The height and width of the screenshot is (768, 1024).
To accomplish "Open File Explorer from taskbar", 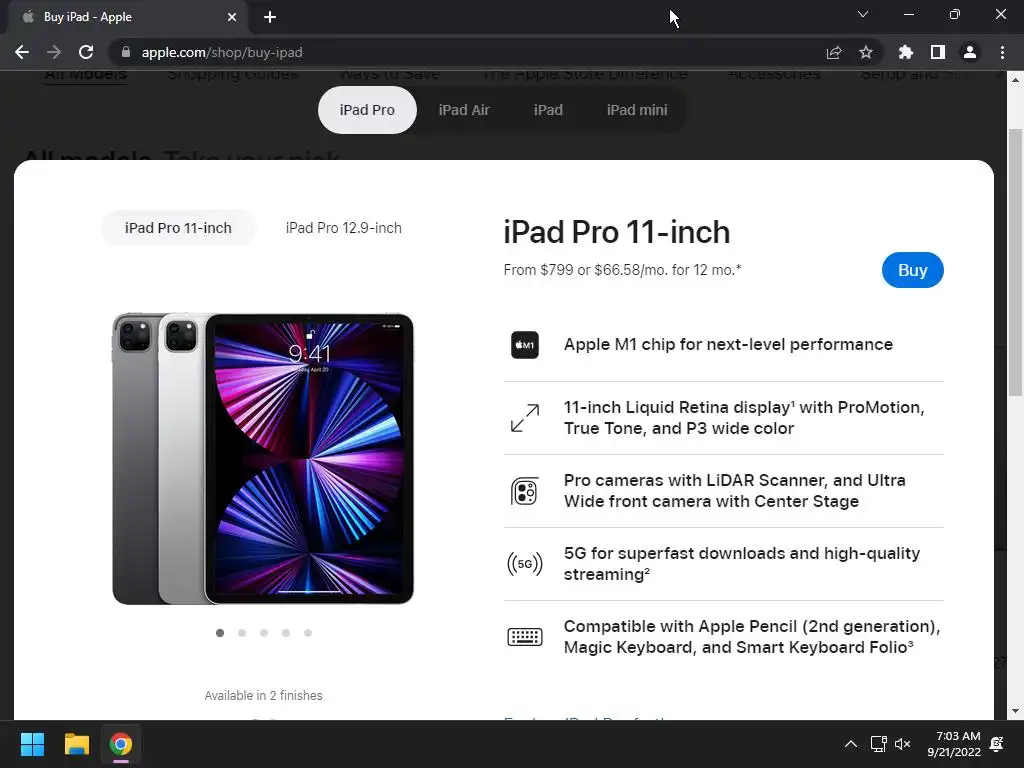I will 76,744.
